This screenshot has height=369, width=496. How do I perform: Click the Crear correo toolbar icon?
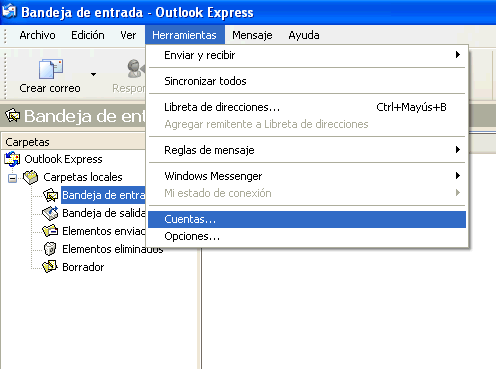point(51,69)
